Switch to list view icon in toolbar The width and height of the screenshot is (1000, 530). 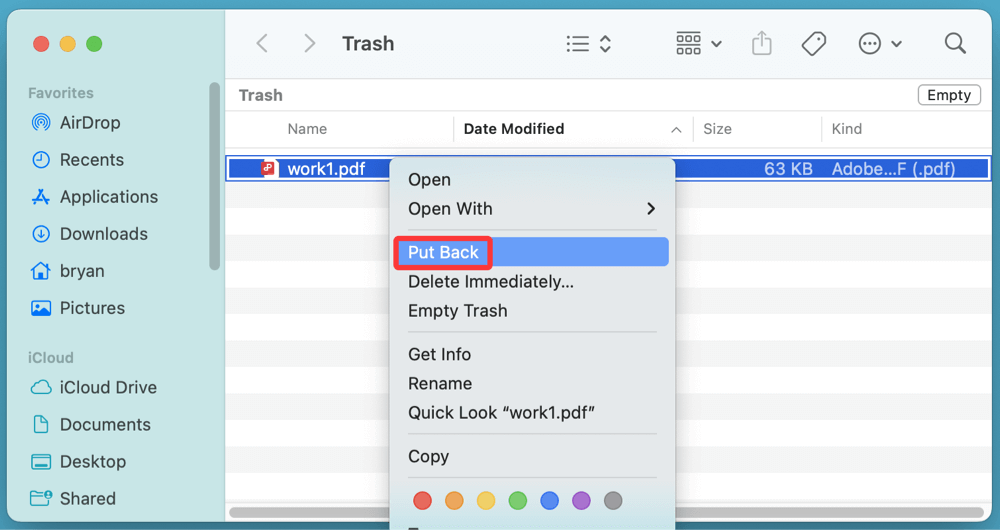coord(578,43)
